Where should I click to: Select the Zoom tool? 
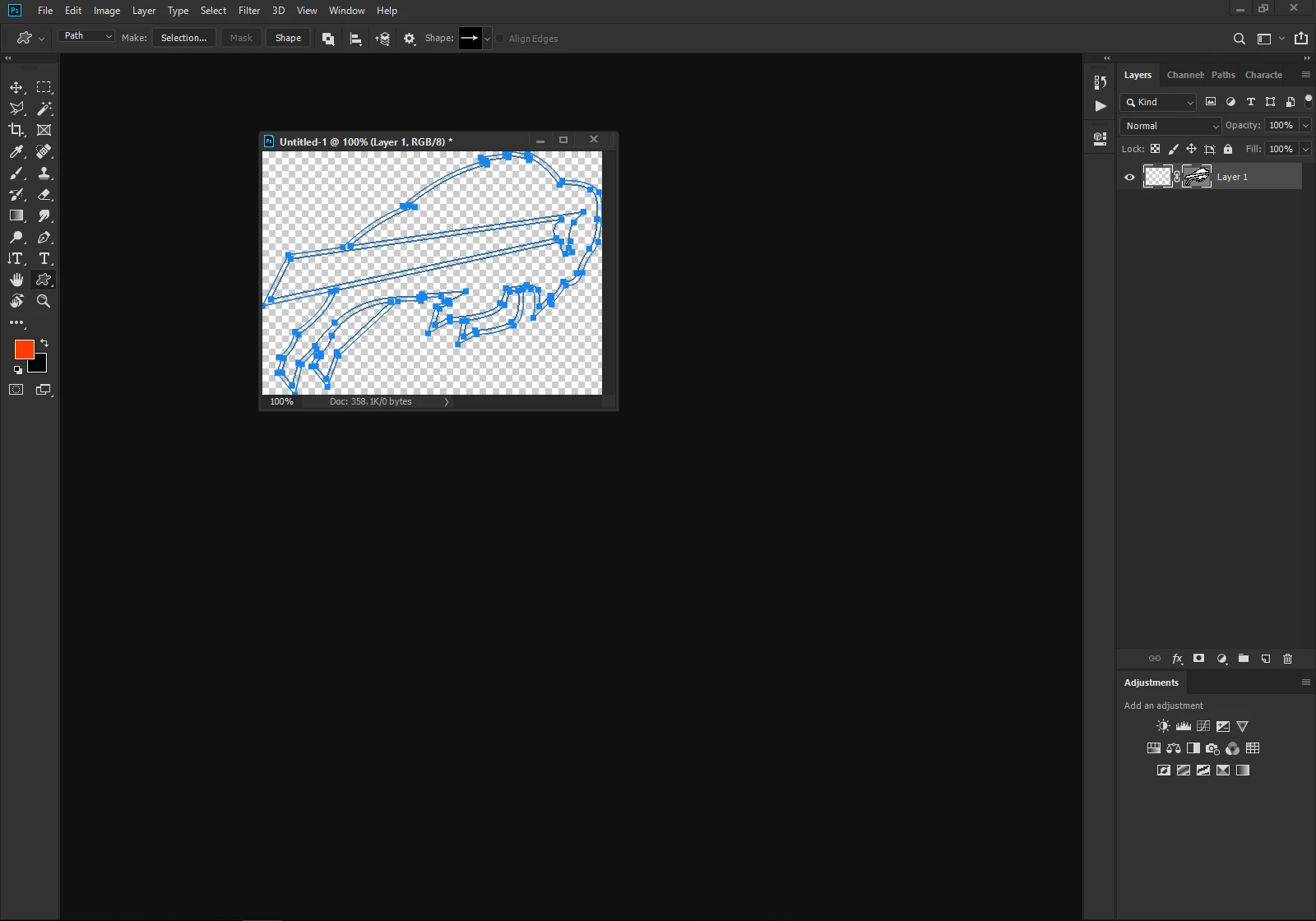click(x=44, y=301)
